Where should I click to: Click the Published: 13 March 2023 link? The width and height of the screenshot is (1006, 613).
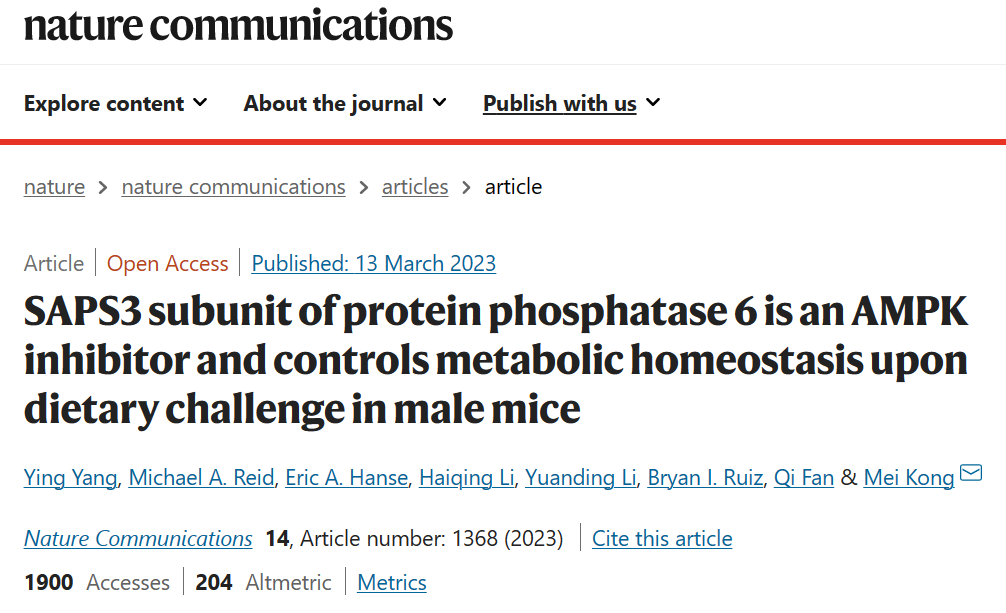(373, 264)
